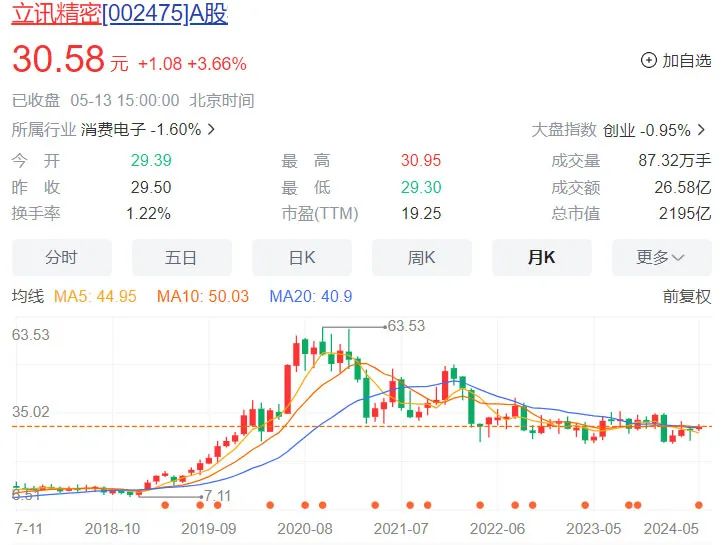
Task: Switch to the 五日 chart tab
Action: pos(181,257)
